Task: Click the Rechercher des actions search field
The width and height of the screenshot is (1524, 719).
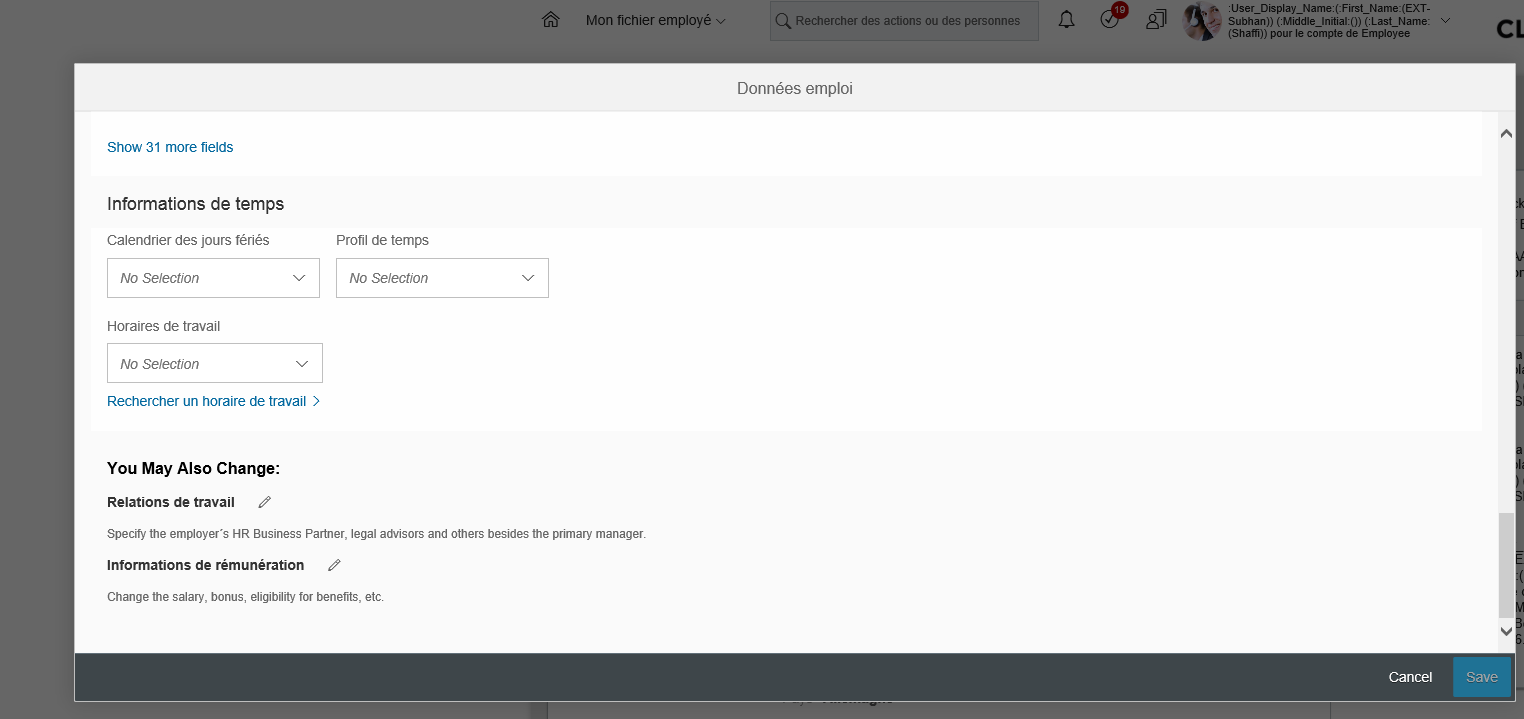Action: click(x=904, y=21)
